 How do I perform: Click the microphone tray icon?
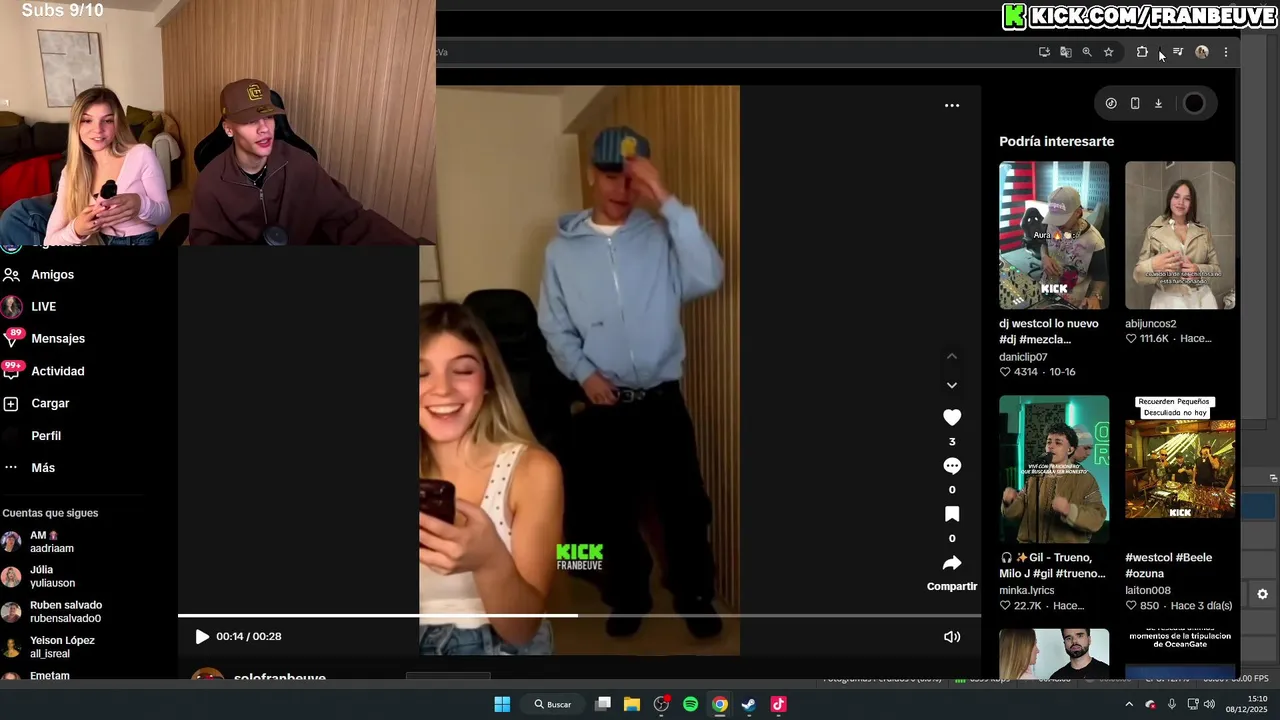tap(1171, 704)
